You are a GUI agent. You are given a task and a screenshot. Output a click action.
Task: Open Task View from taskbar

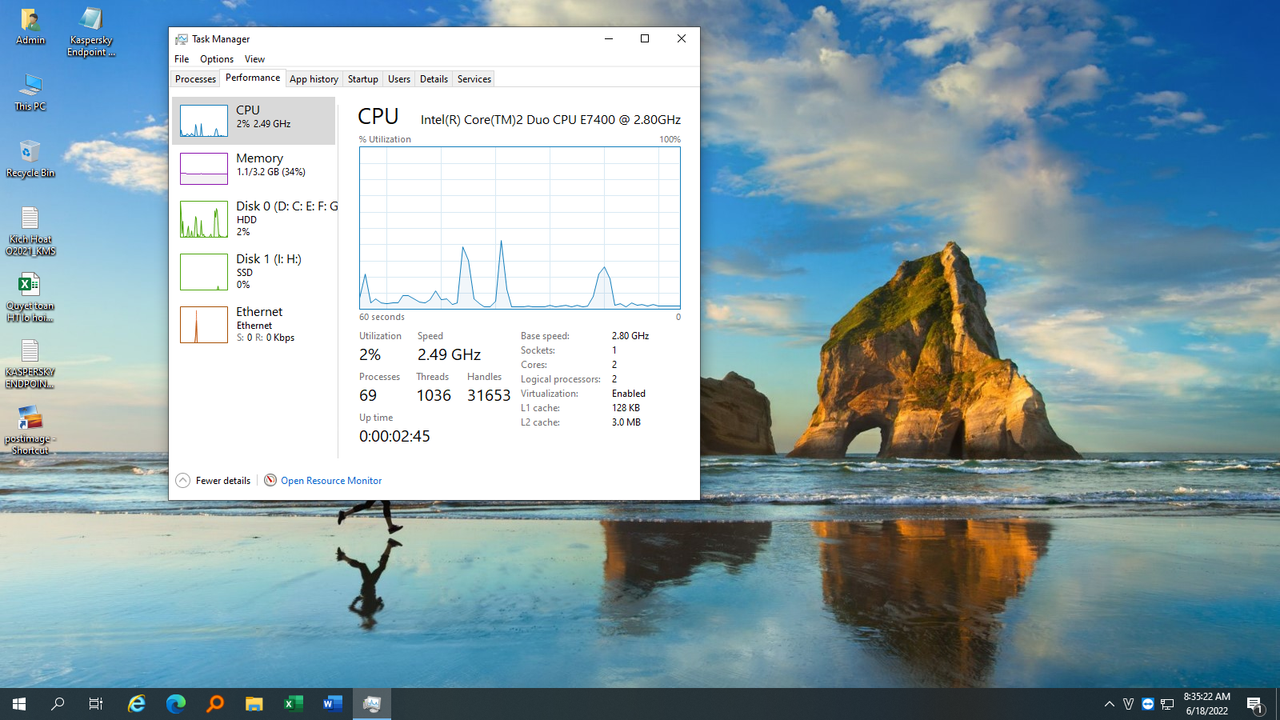click(x=96, y=704)
